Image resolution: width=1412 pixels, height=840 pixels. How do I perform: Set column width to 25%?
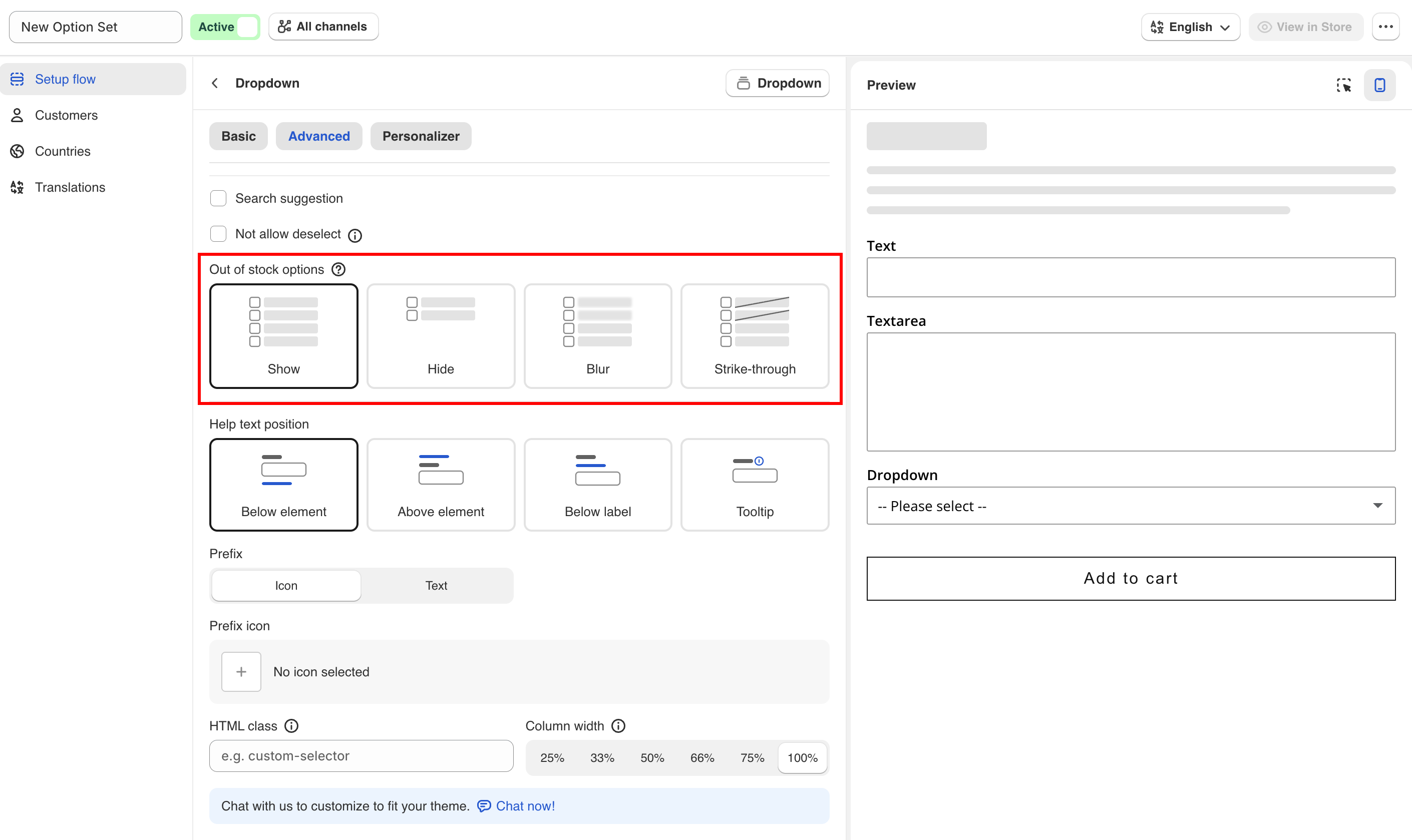552,758
